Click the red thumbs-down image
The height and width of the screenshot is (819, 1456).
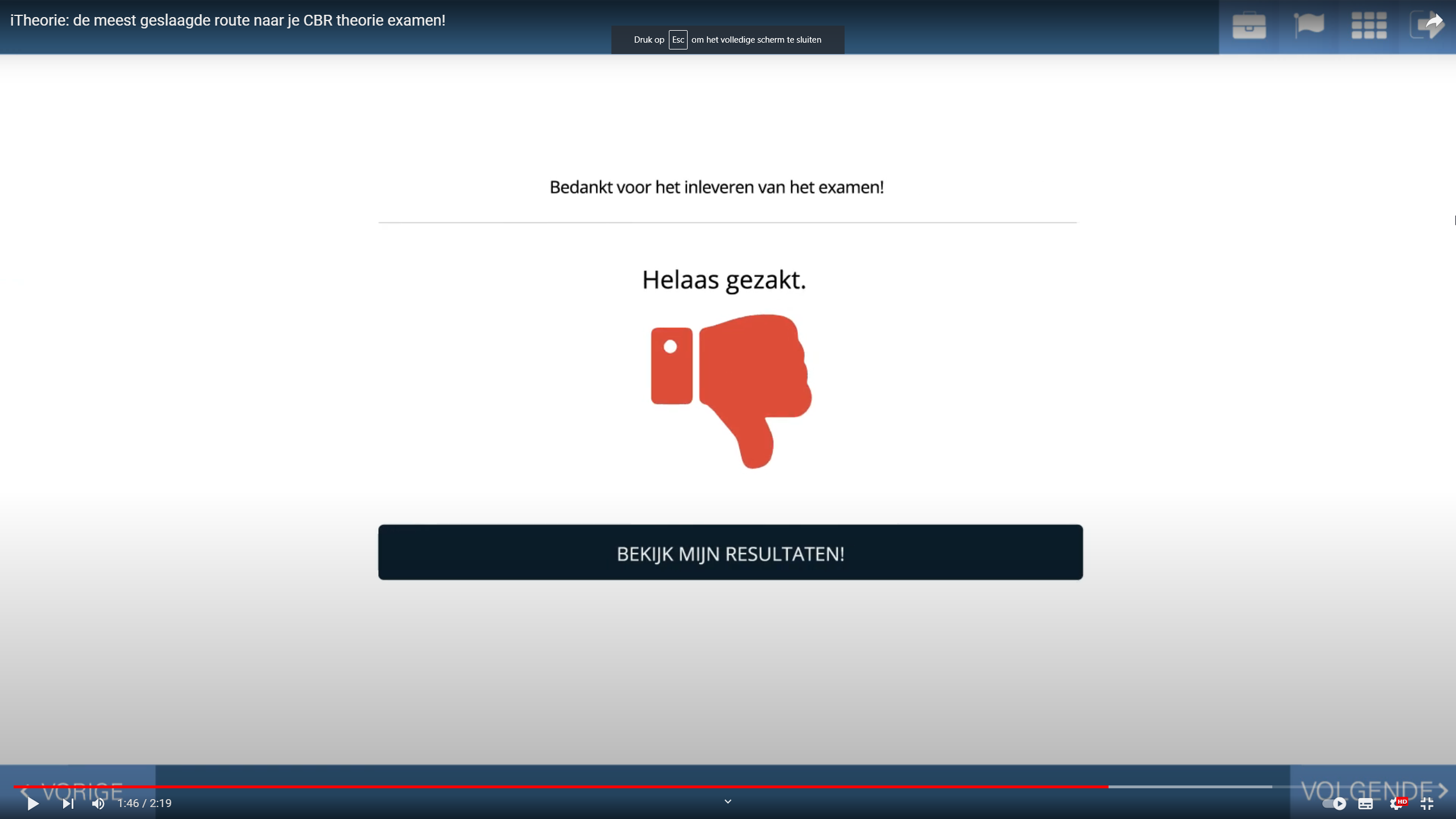point(731,391)
